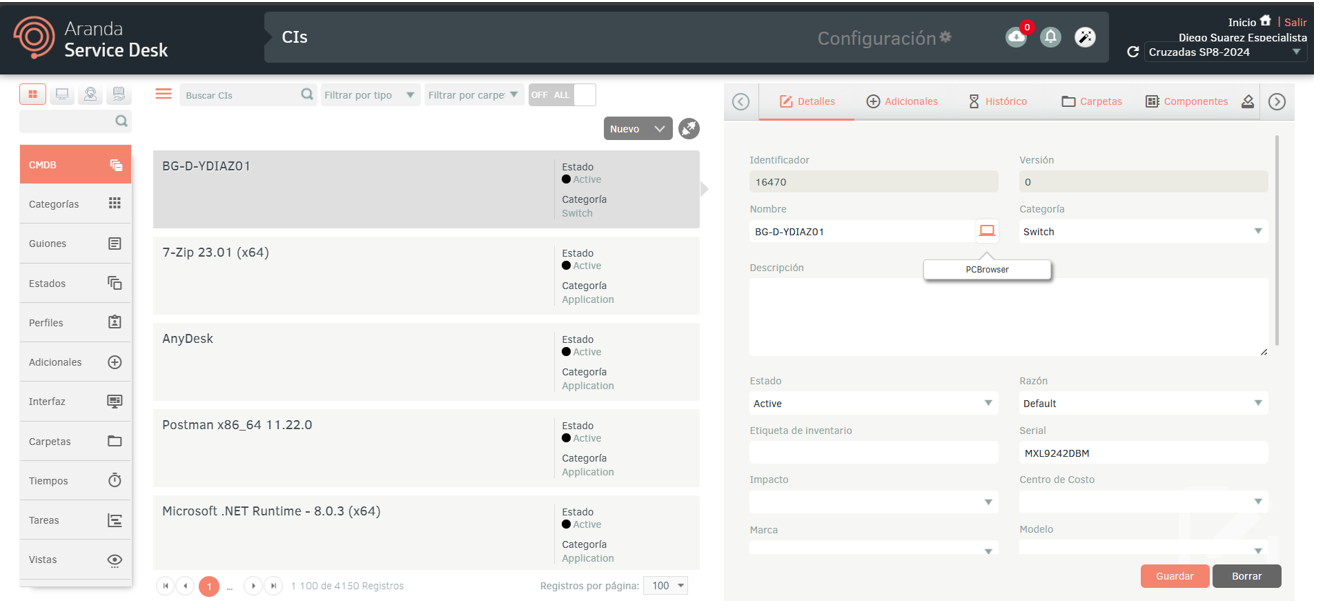Select the grid view icon above sidebar

33,94
